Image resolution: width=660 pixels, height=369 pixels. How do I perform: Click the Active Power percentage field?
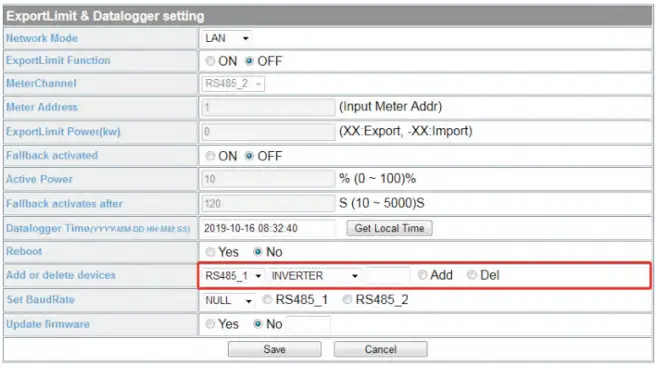268,179
